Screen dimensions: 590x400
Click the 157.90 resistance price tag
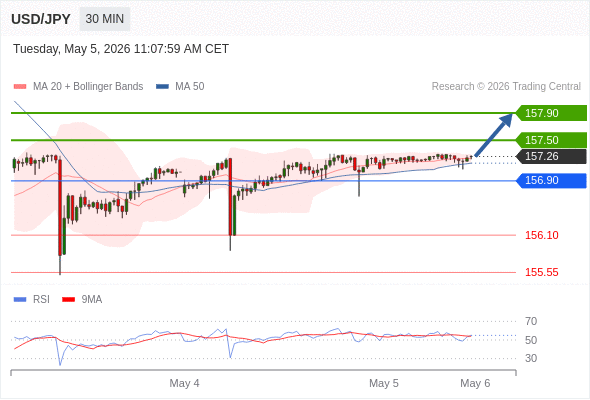pos(551,113)
